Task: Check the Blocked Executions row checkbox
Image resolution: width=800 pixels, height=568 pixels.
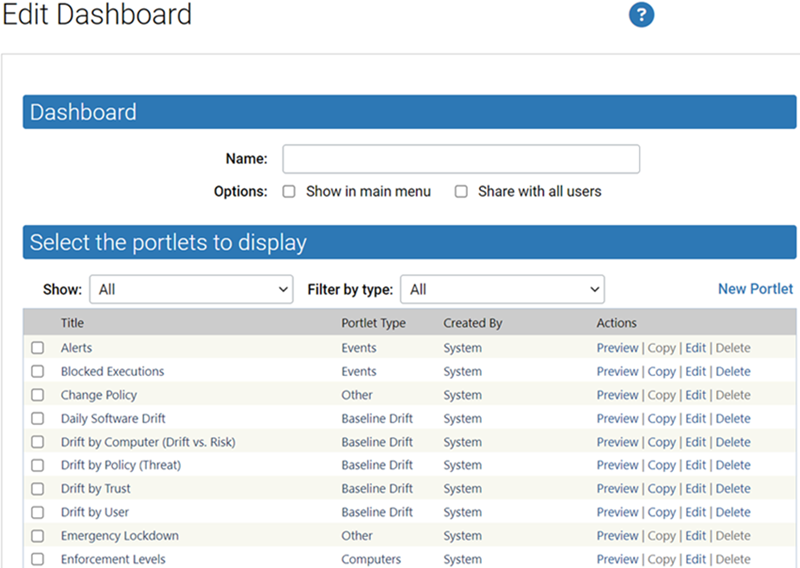Action: click(x=37, y=372)
